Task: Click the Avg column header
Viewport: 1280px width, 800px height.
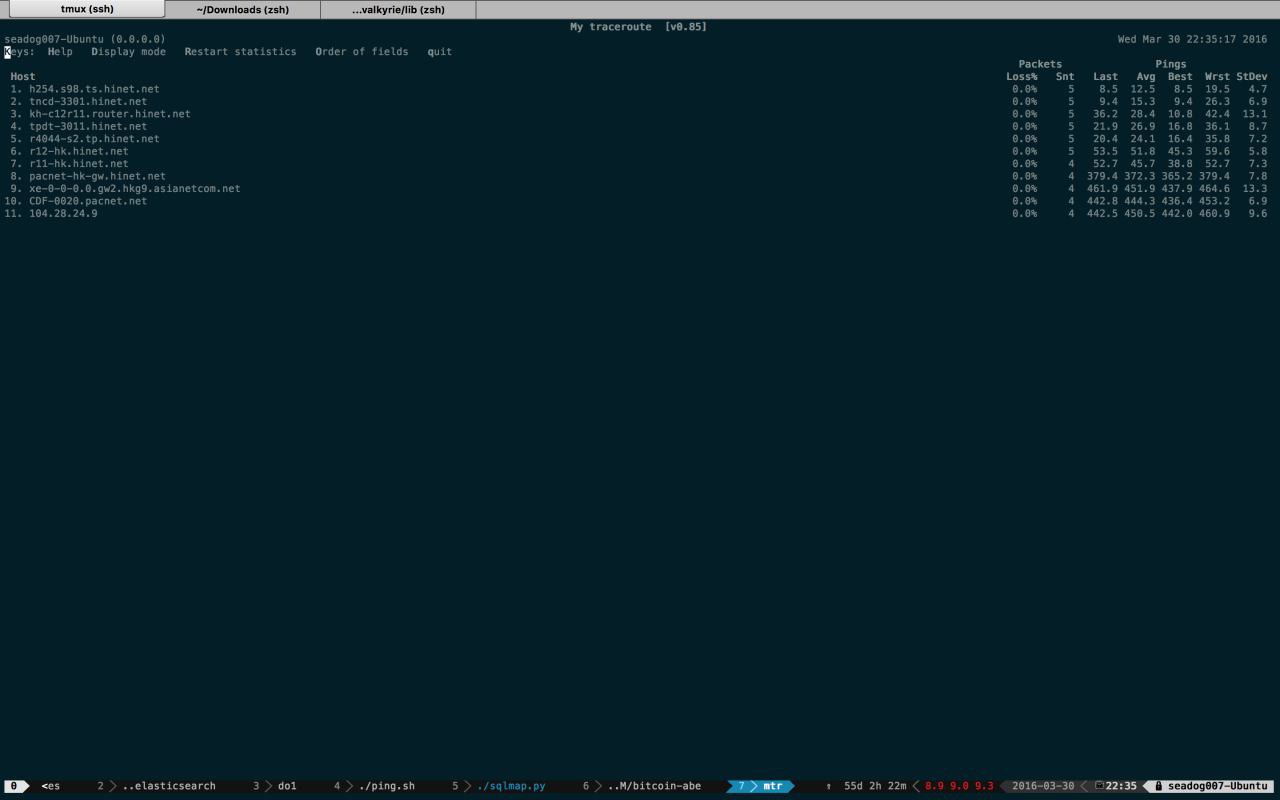Action: click(1146, 76)
